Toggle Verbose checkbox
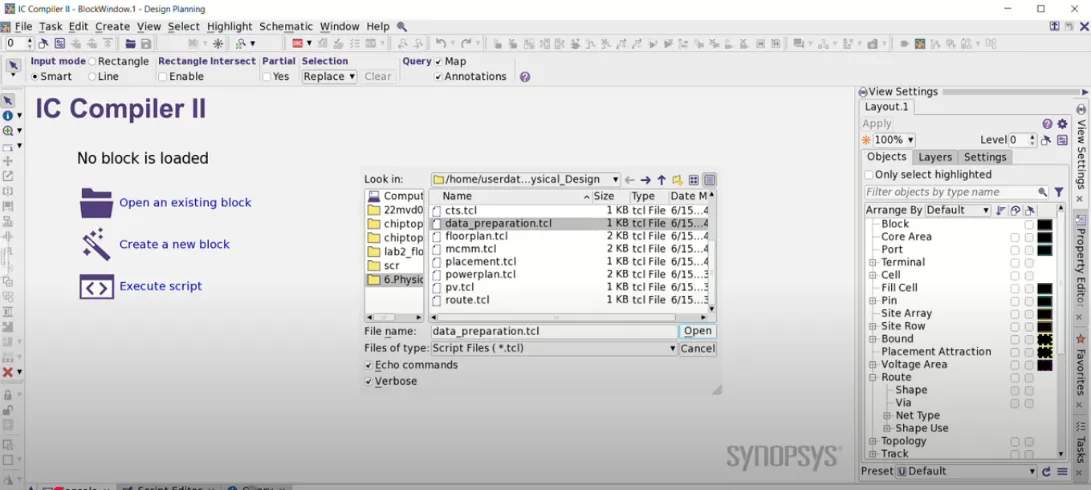 pyautogui.click(x=368, y=381)
